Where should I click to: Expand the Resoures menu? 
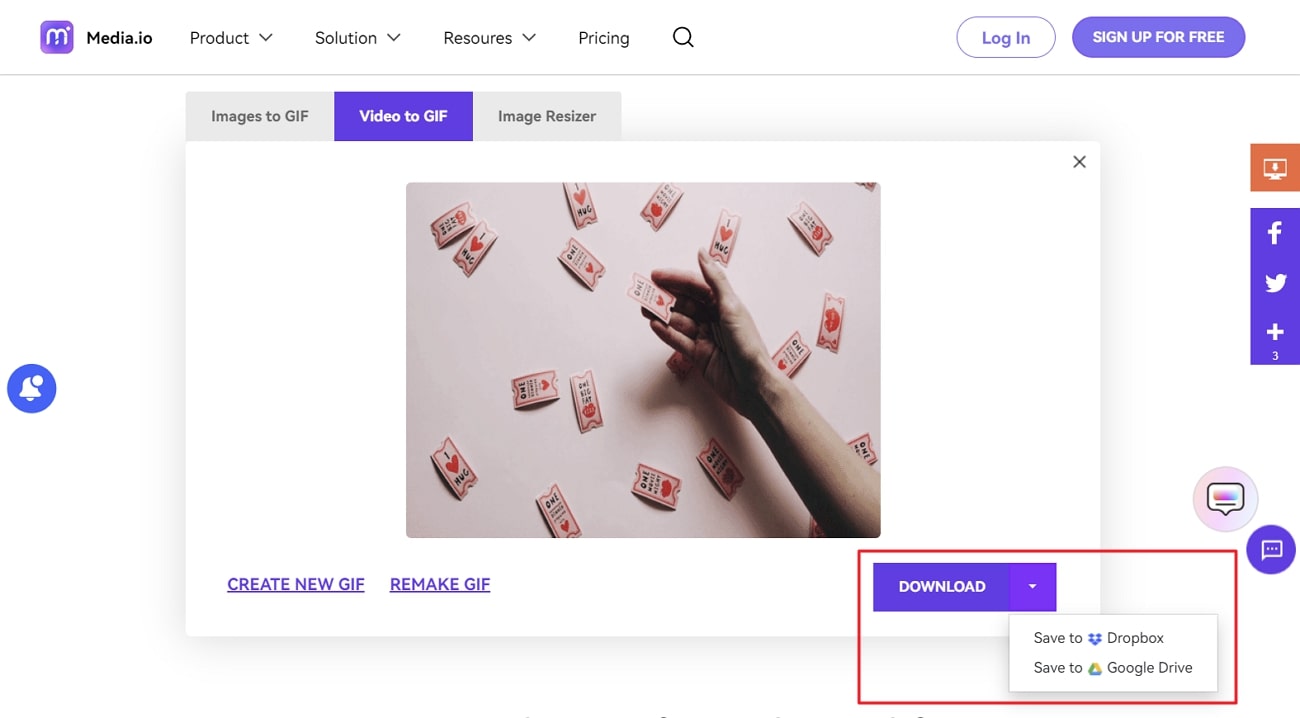click(x=489, y=38)
